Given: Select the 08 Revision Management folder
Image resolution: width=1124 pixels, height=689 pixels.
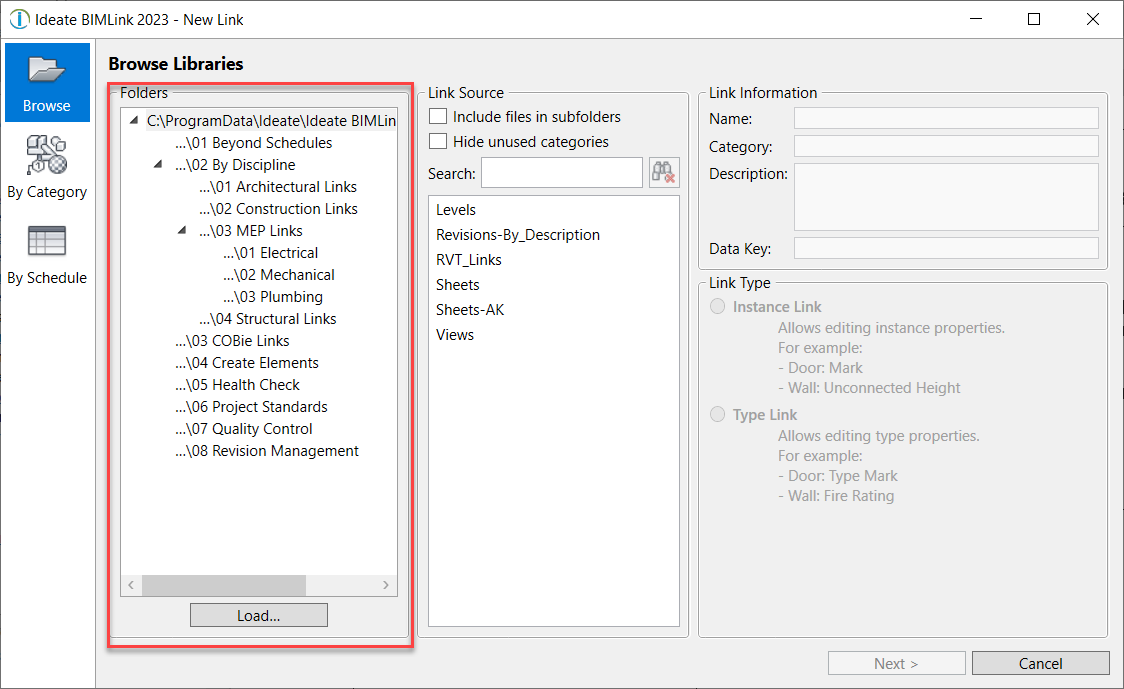Looking at the screenshot, I should tap(267, 451).
